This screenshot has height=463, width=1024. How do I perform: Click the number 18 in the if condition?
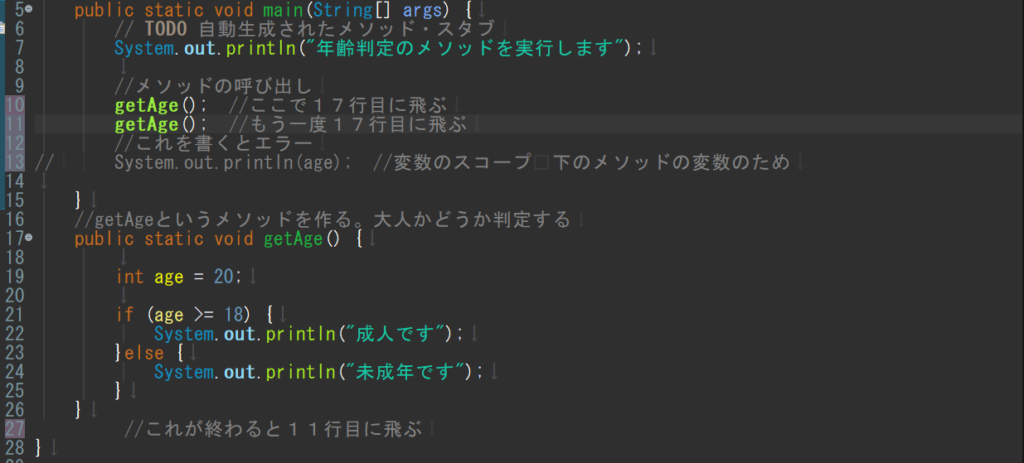(x=233, y=315)
